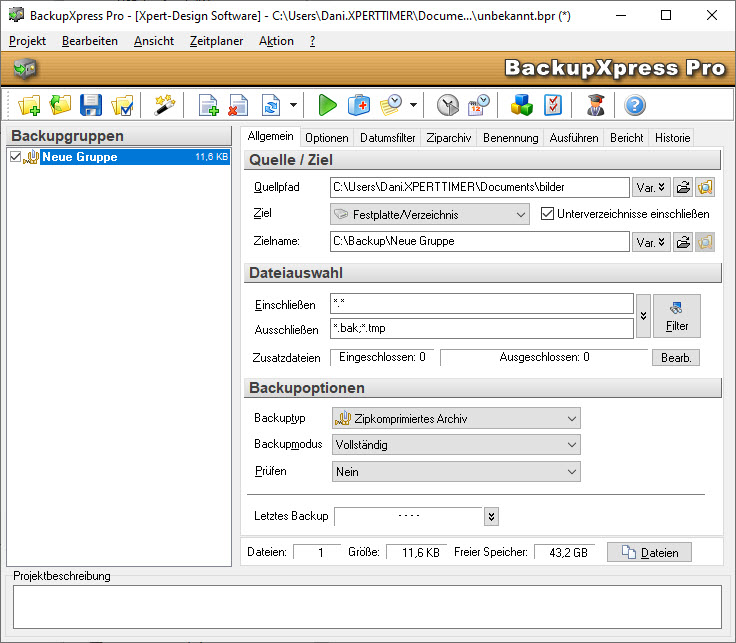736x643 pixels.
Task: Click the notes with clock icon
Action: click(x=391, y=105)
